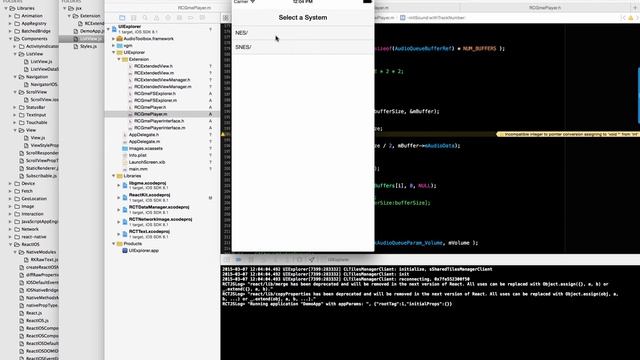Open the Xcode Project navigator icon
The image size is (640, 360).
pos(122,18)
